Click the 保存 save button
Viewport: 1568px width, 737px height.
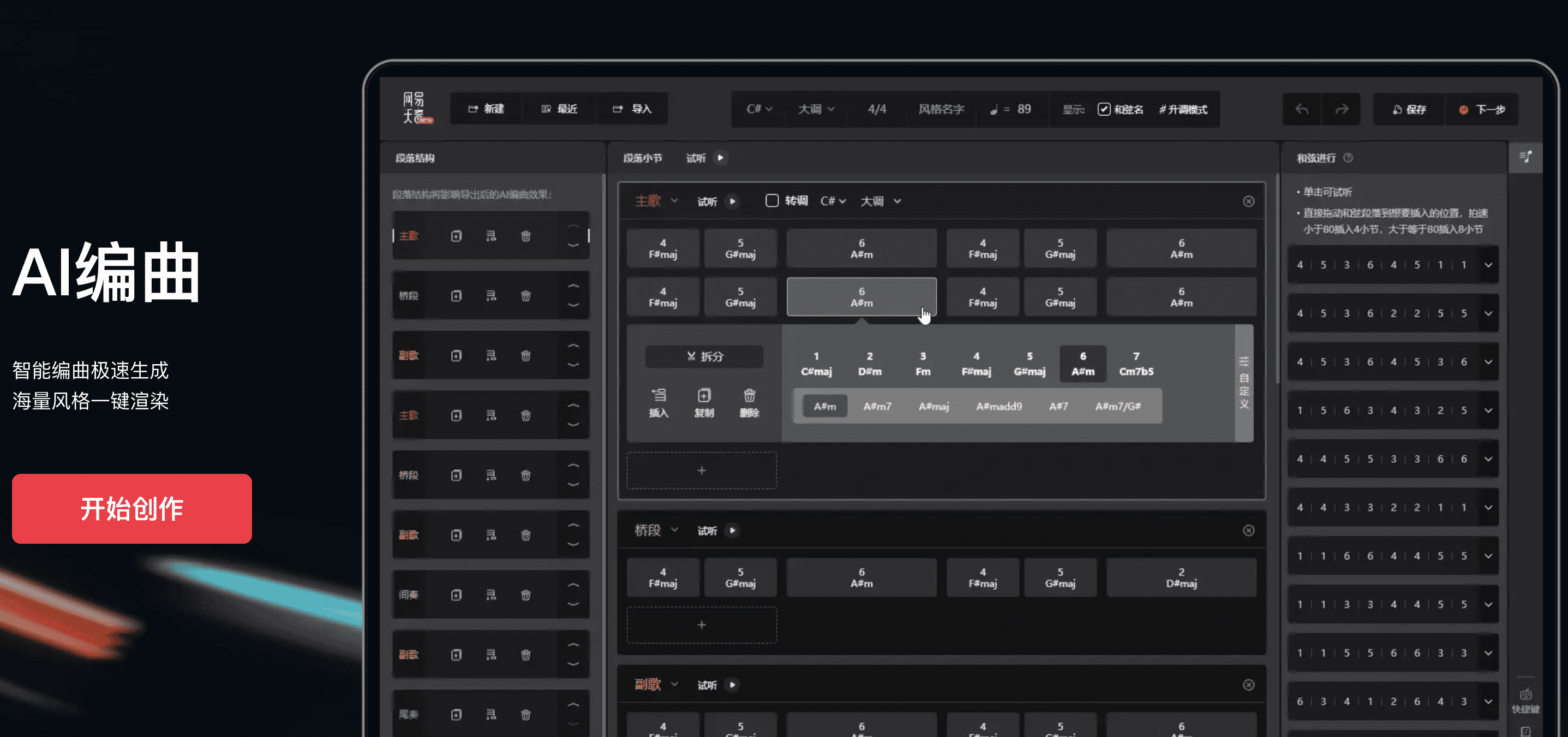click(1409, 109)
